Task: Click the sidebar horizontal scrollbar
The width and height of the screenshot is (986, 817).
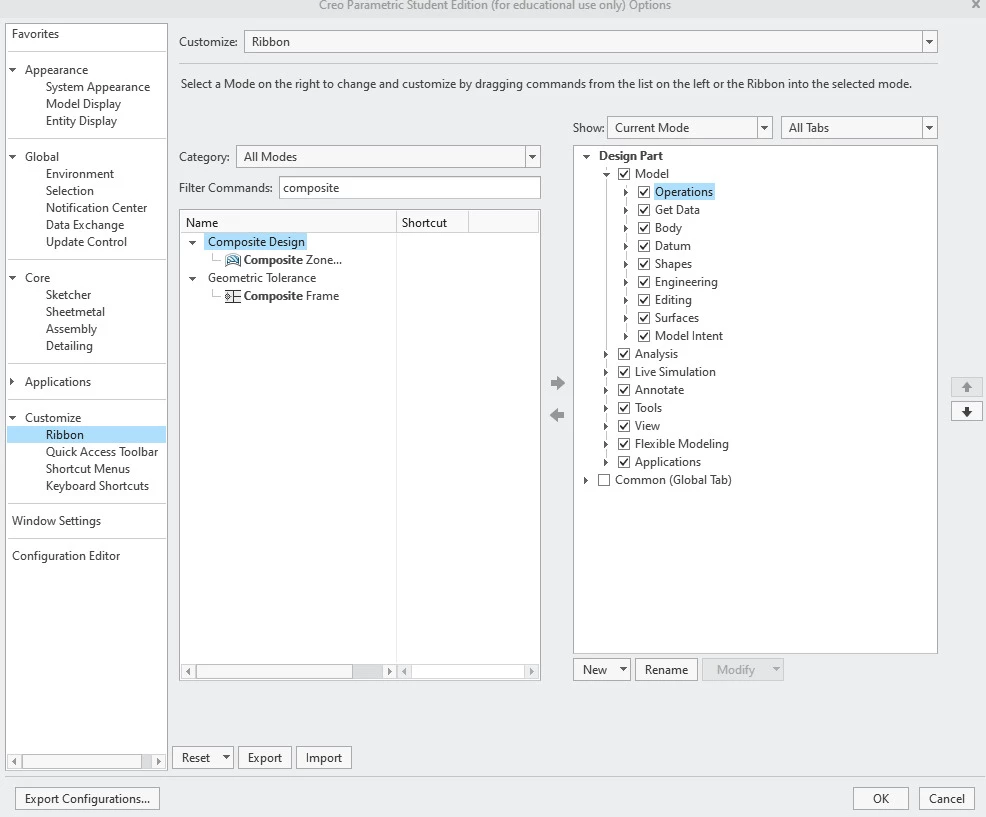Action: (x=82, y=761)
